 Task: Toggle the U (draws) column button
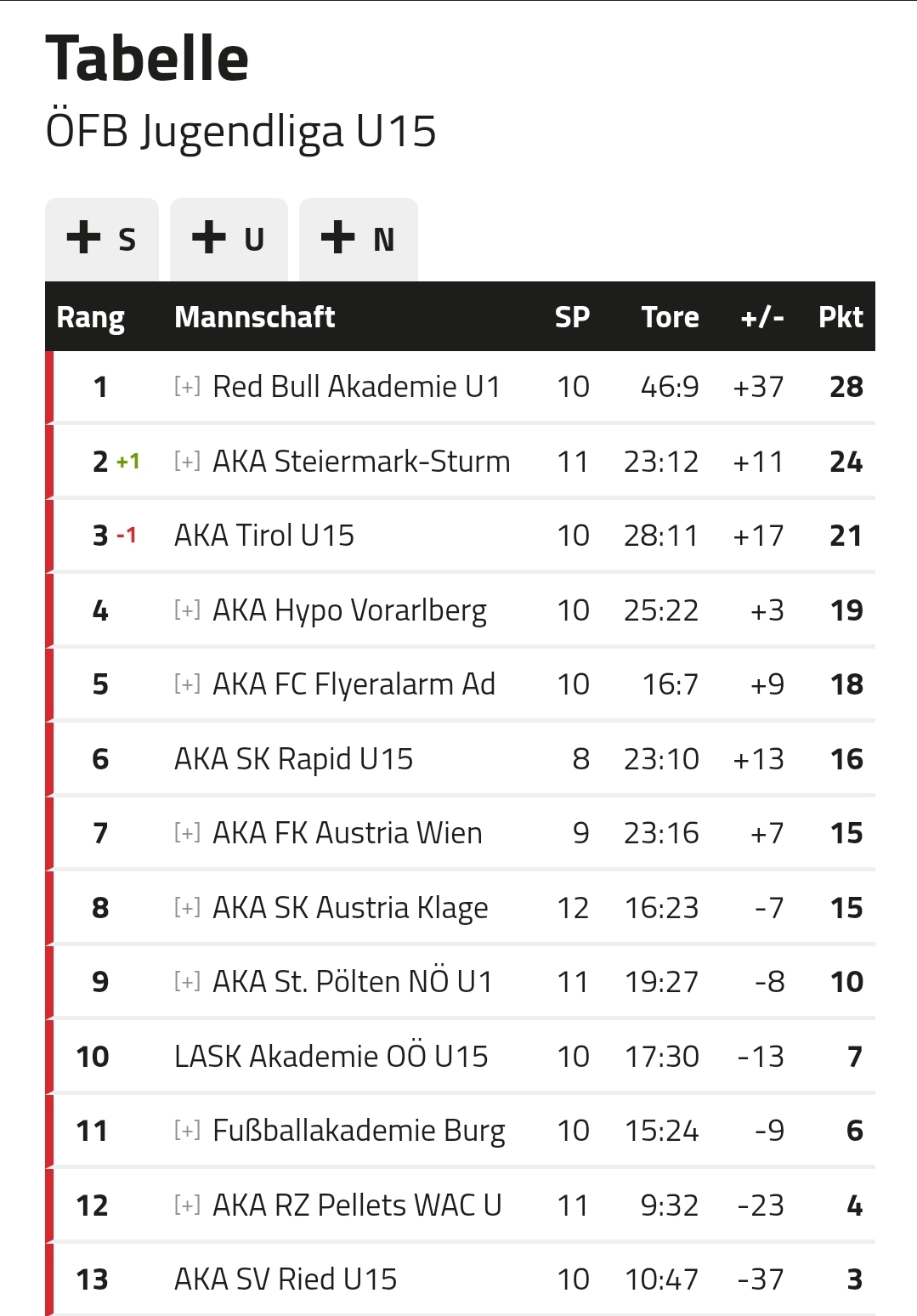(x=229, y=239)
